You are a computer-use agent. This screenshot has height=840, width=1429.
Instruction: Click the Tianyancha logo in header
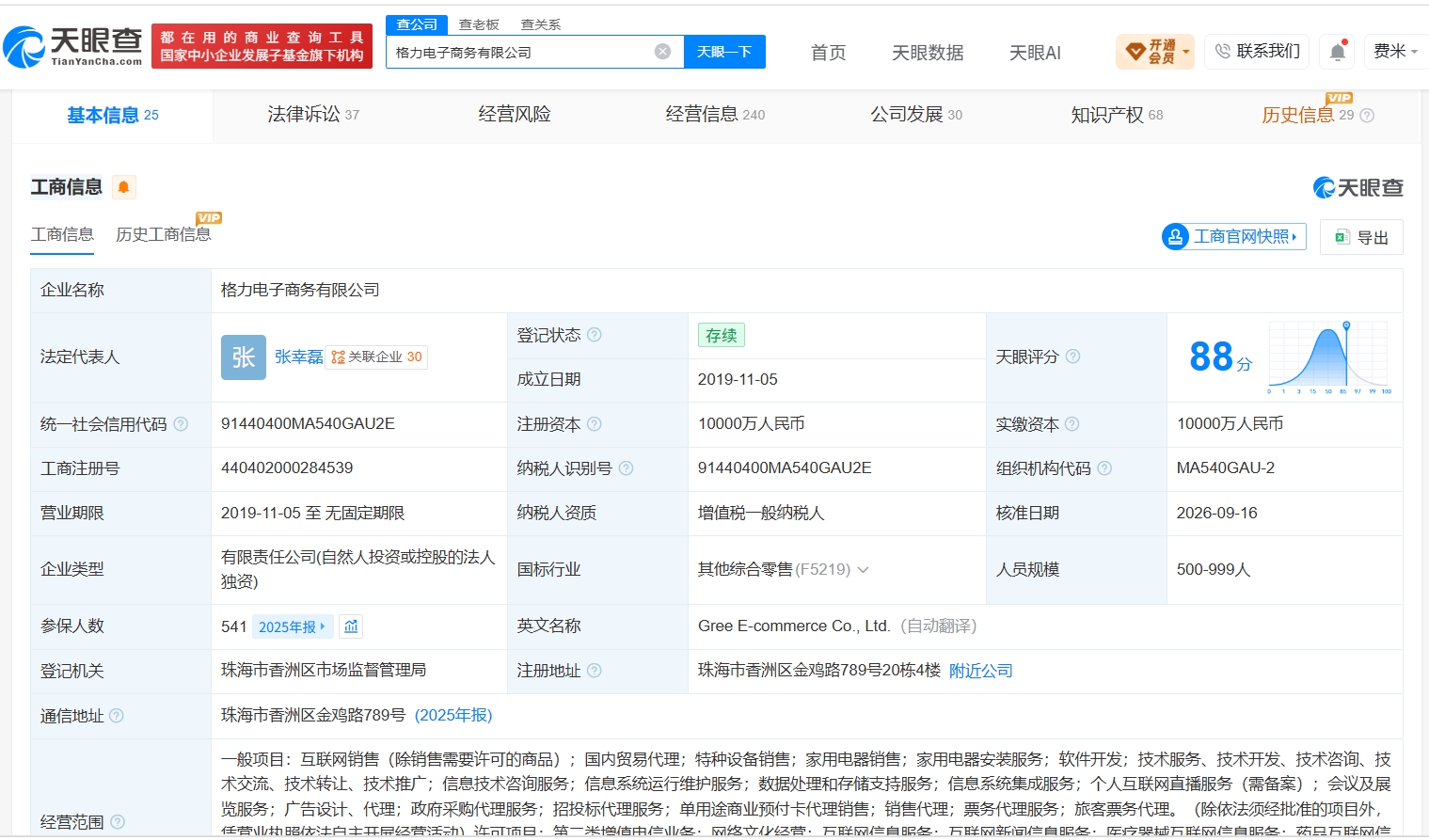click(72, 46)
